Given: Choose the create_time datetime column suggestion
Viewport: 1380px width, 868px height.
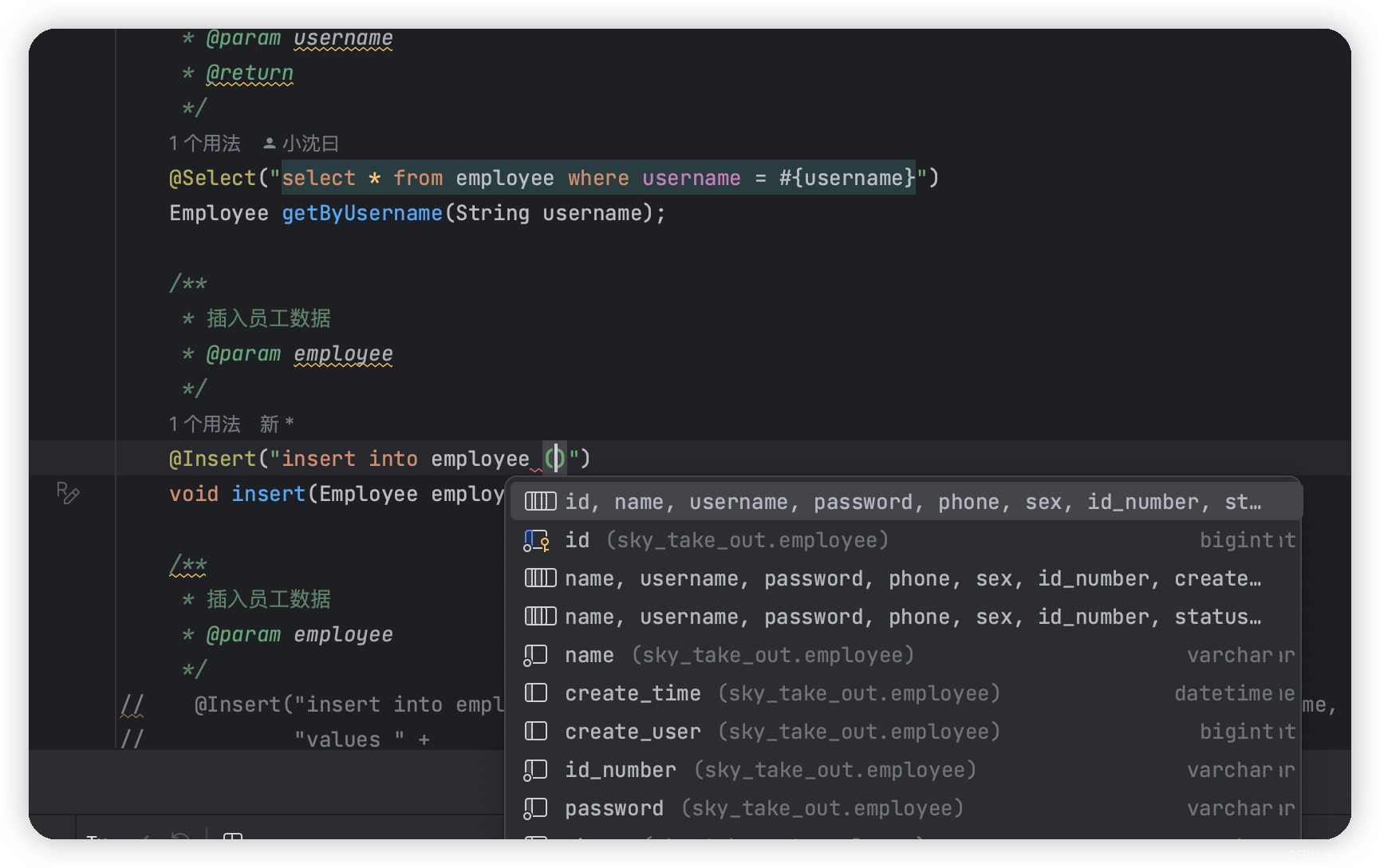Looking at the screenshot, I should pos(905,693).
